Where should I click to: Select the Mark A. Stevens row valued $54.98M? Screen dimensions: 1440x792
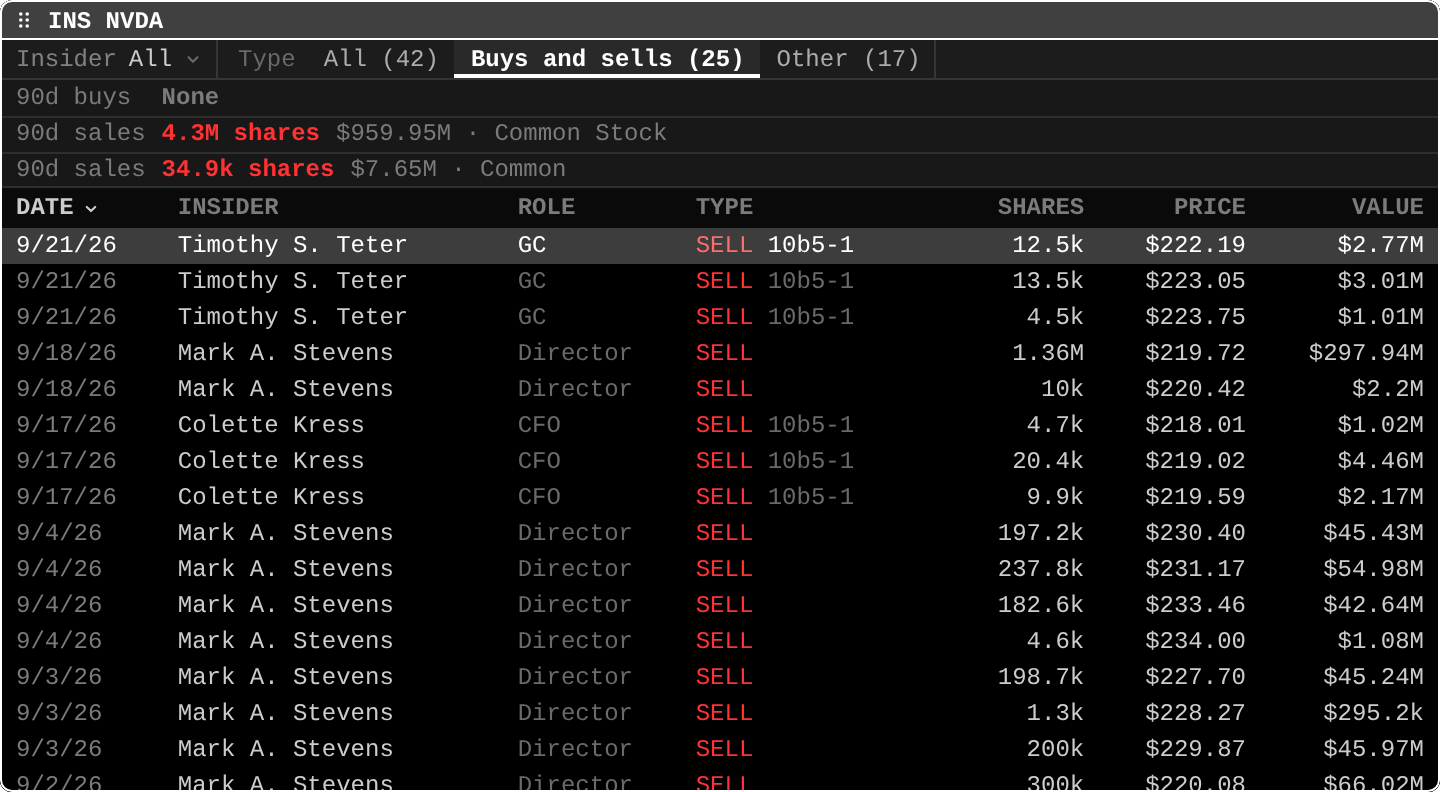coord(720,569)
